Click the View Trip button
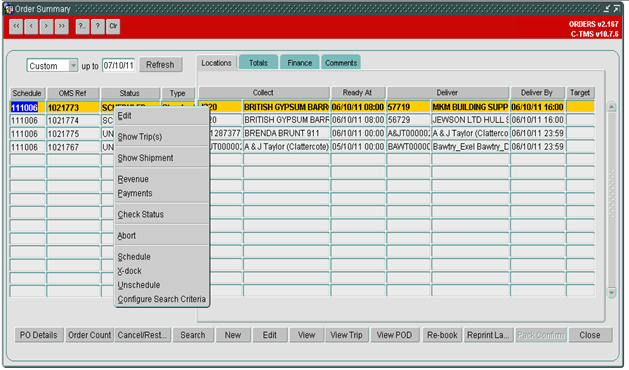 [347, 335]
